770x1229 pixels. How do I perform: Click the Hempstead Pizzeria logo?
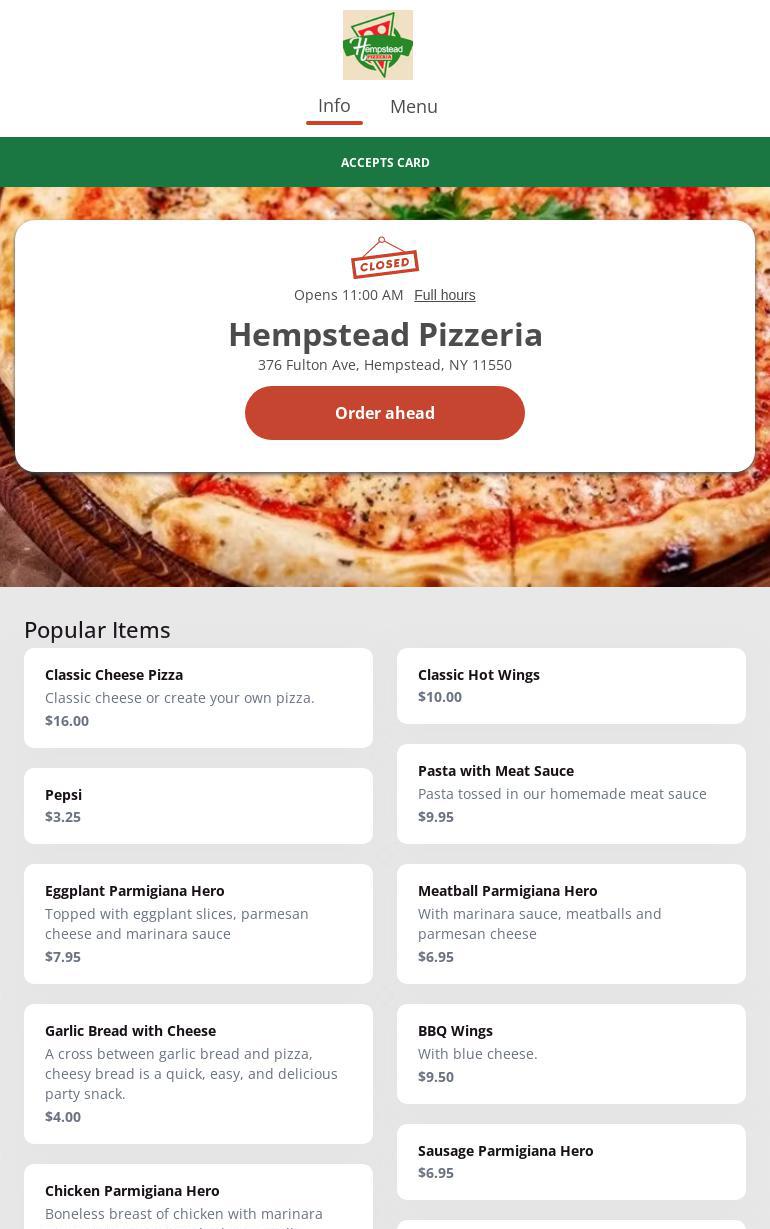tap(378, 45)
